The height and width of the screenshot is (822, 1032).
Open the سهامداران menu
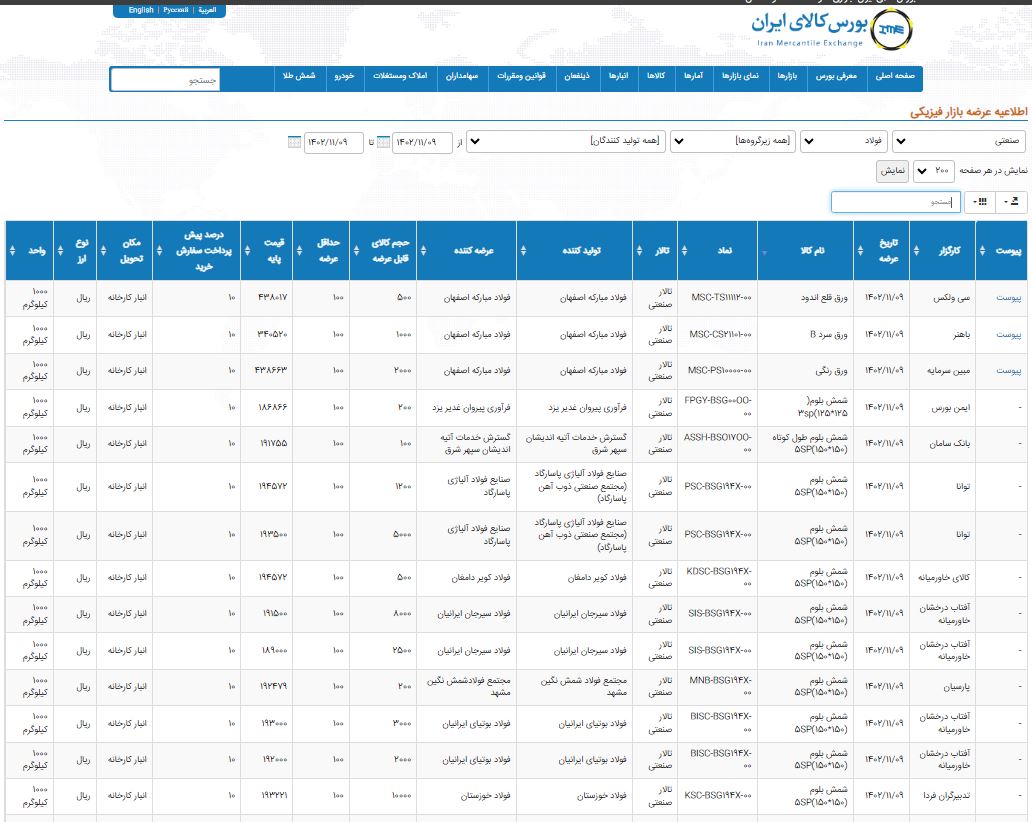click(x=462, y=76)
